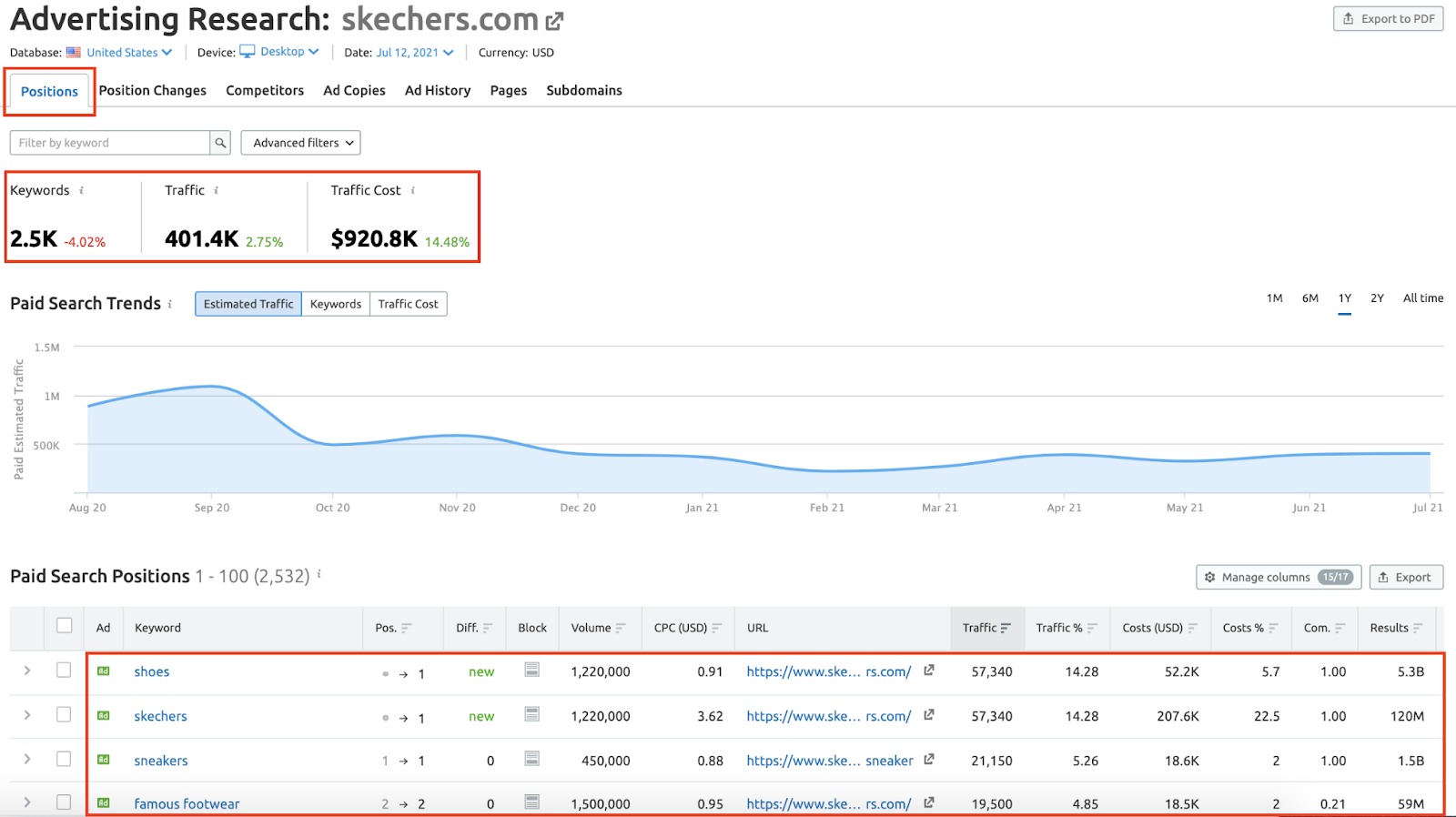Sort by the Traffic column sort icon
Image resolution: width=1456 pixels, height=817 pixels.
(x=1006, y=628)
